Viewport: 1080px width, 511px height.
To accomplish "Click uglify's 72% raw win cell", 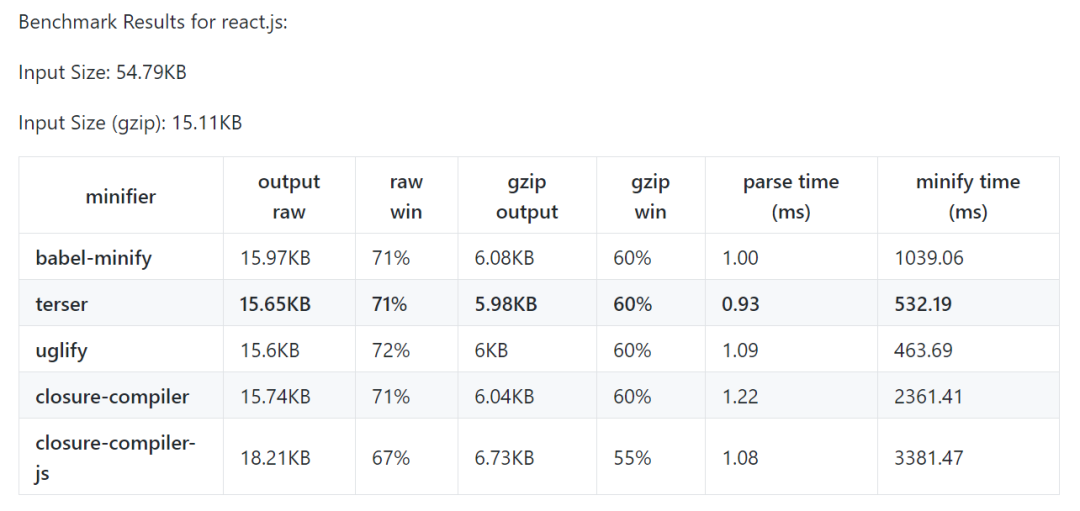I will [391, 350].
